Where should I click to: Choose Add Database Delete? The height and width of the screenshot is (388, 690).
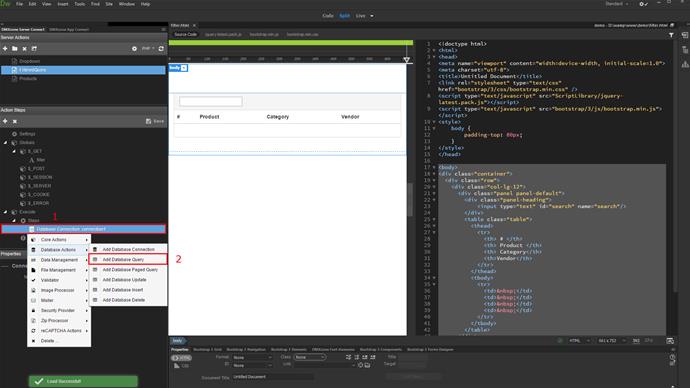(128, 300)
